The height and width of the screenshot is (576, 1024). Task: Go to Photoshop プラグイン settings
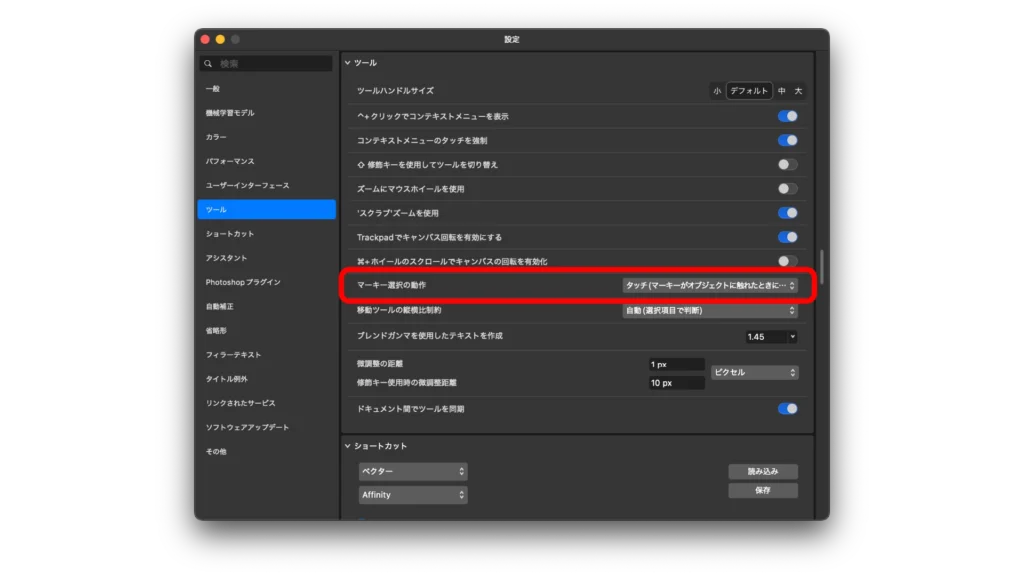click(243, 282)
